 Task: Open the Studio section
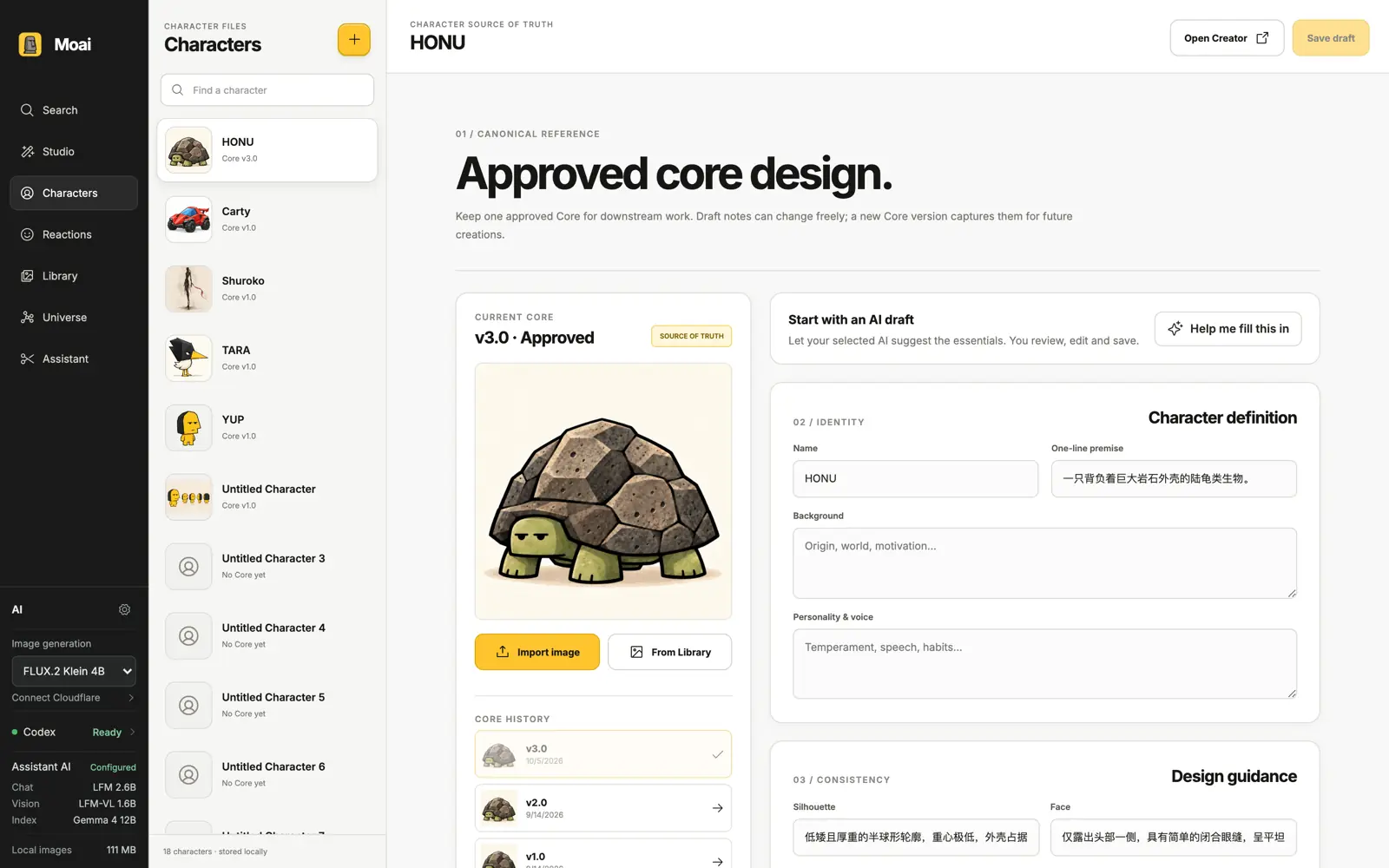[74, 152]
